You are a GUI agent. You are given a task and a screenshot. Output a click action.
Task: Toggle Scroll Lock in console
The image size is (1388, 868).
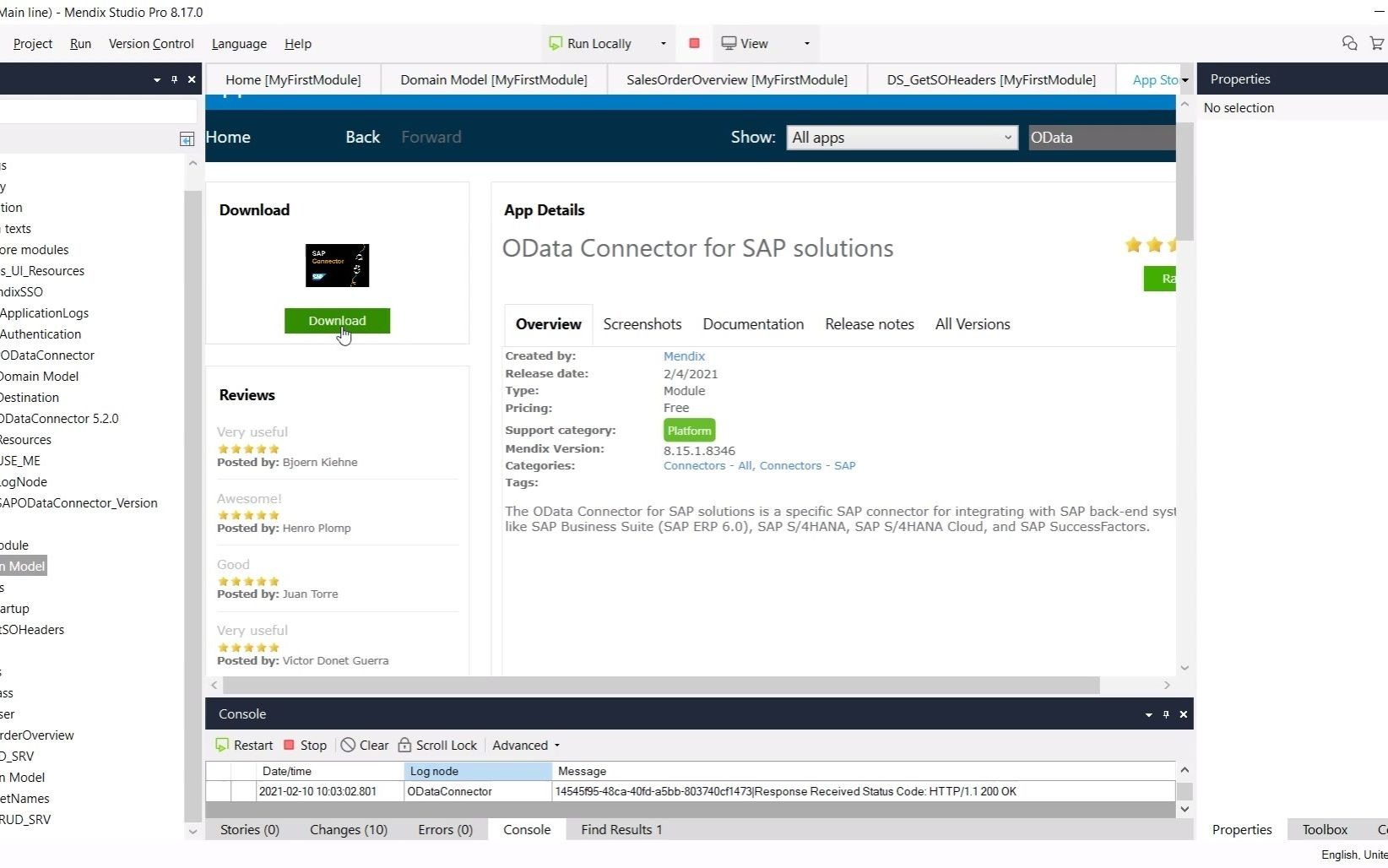pyautogui.click(x=437, y=745)
